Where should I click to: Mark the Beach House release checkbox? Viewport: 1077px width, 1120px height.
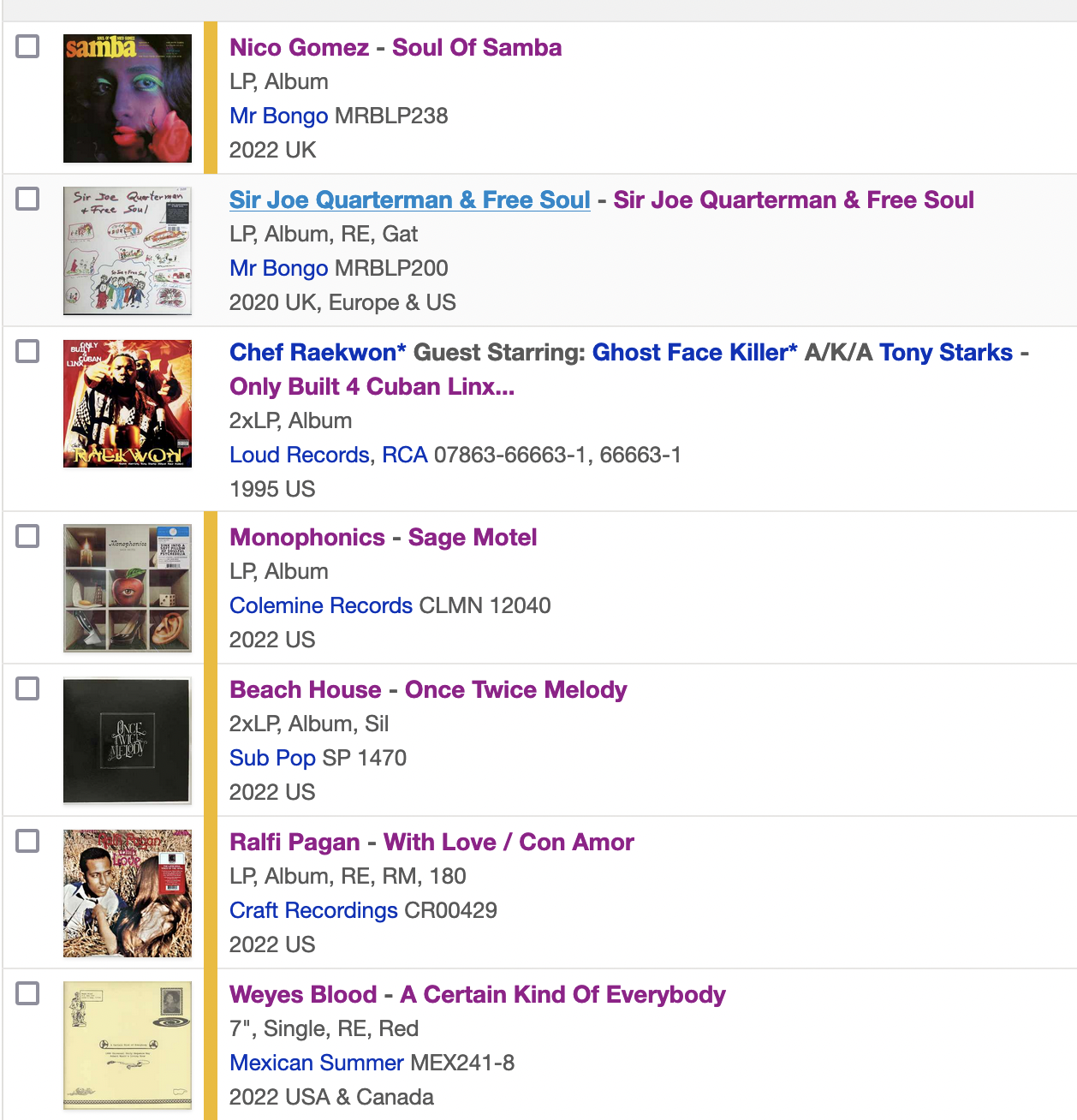click(28, 688)
